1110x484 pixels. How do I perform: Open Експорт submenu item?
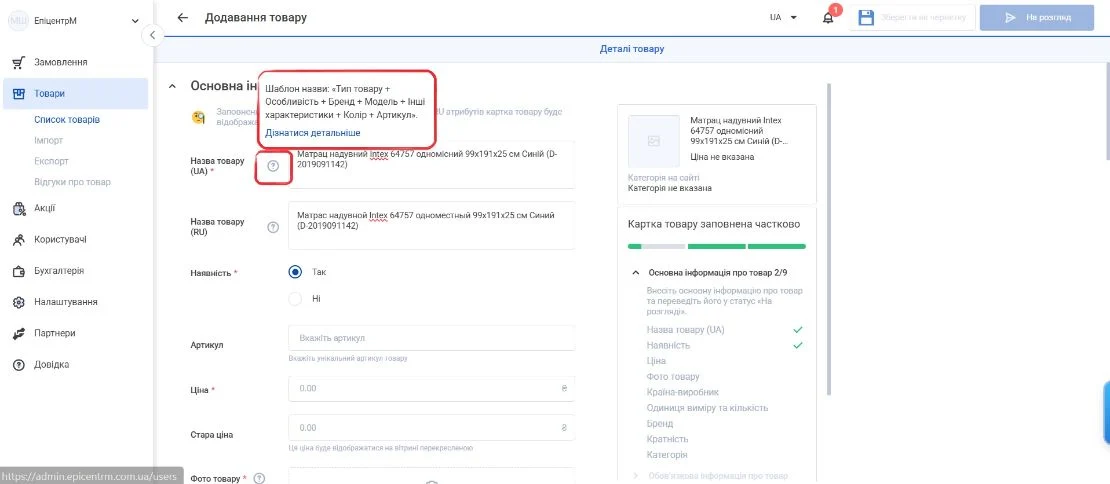[52, 161]
